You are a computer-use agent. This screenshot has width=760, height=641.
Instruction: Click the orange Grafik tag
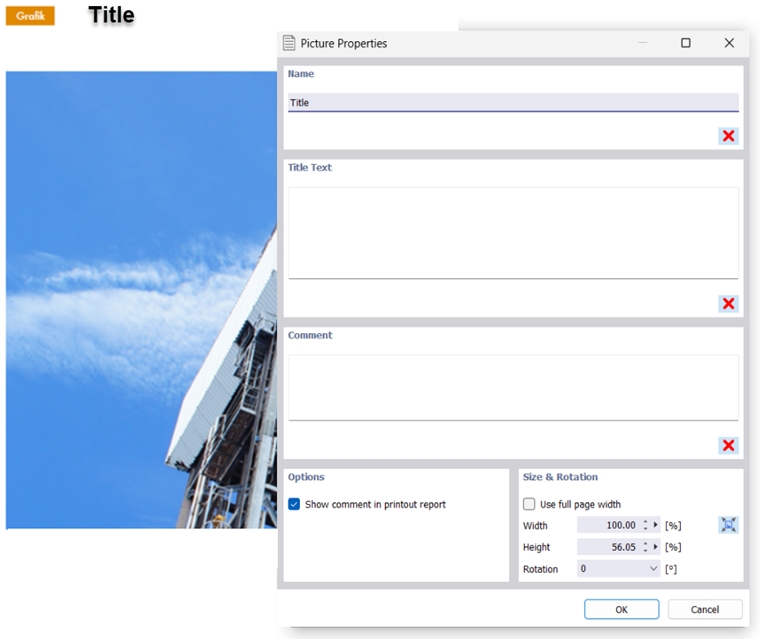click(30, 16)
